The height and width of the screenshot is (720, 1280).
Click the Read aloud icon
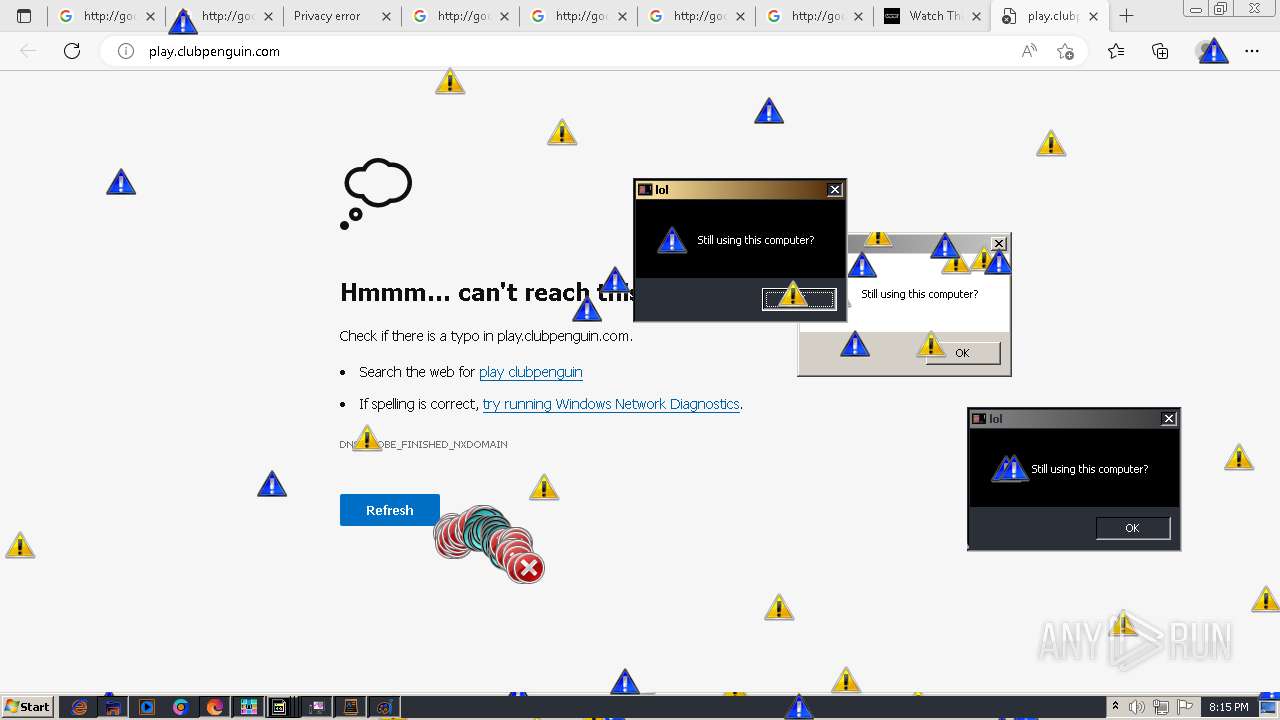tap(1029, 51)
